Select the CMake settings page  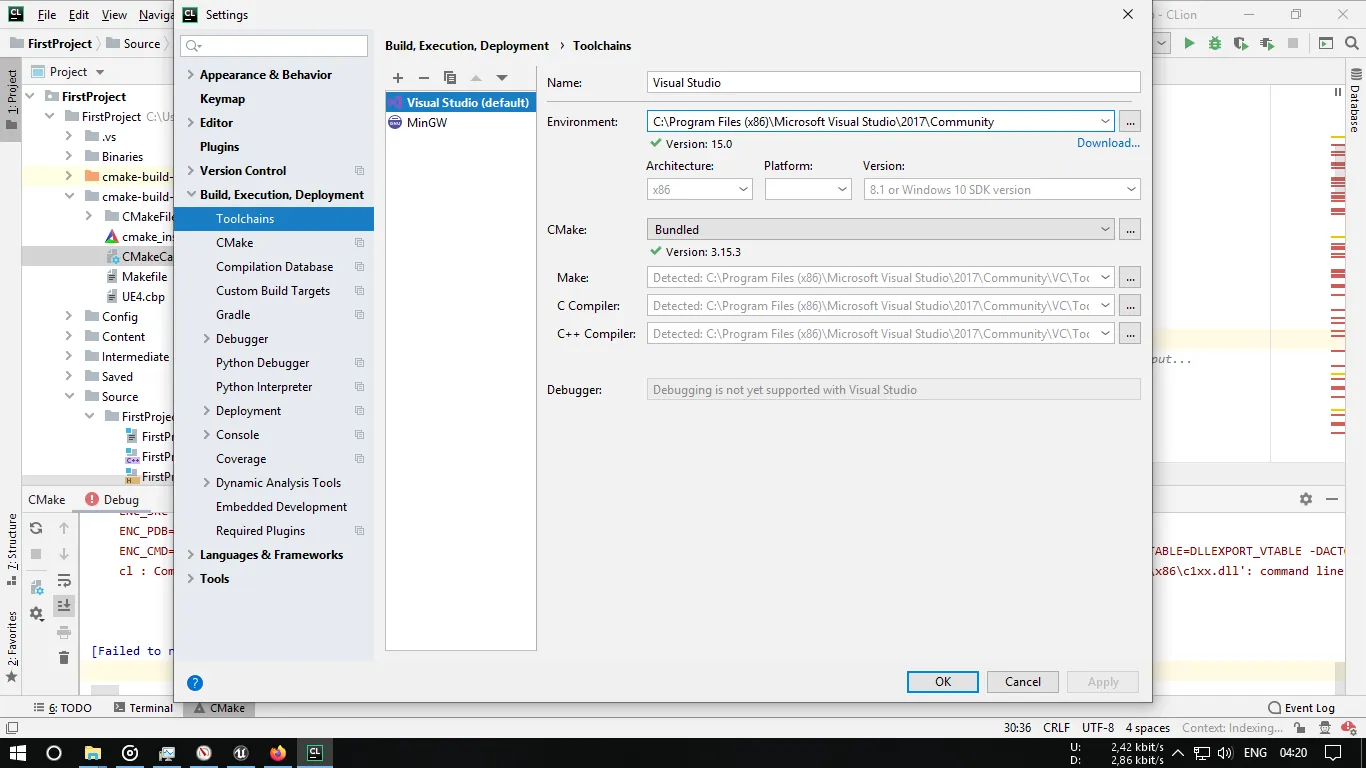[234, 243]
